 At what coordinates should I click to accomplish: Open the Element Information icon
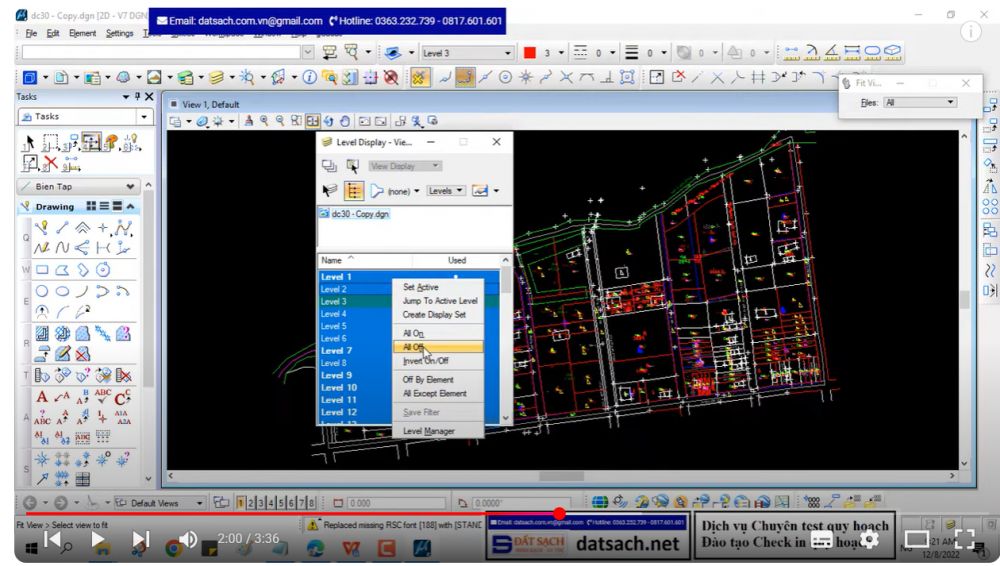(x=309, y=78)
